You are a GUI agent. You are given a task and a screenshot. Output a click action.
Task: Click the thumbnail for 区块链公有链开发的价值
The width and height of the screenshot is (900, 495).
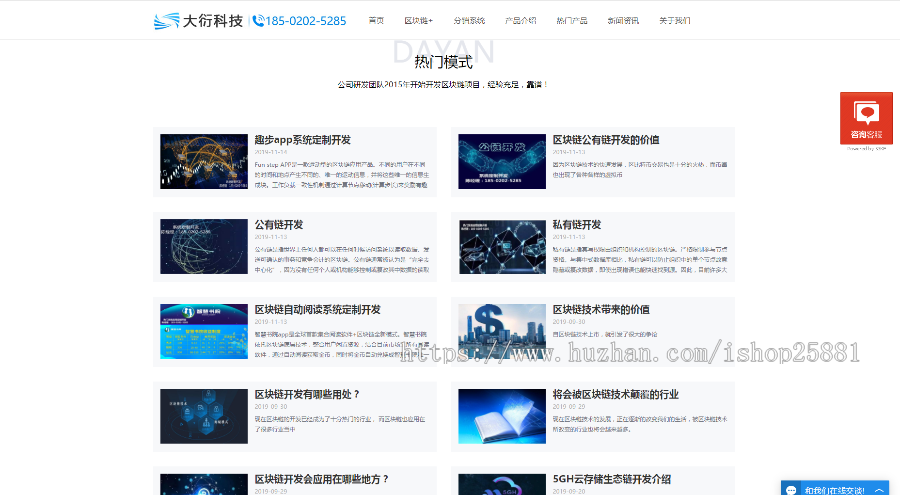(x=502, y=161)
